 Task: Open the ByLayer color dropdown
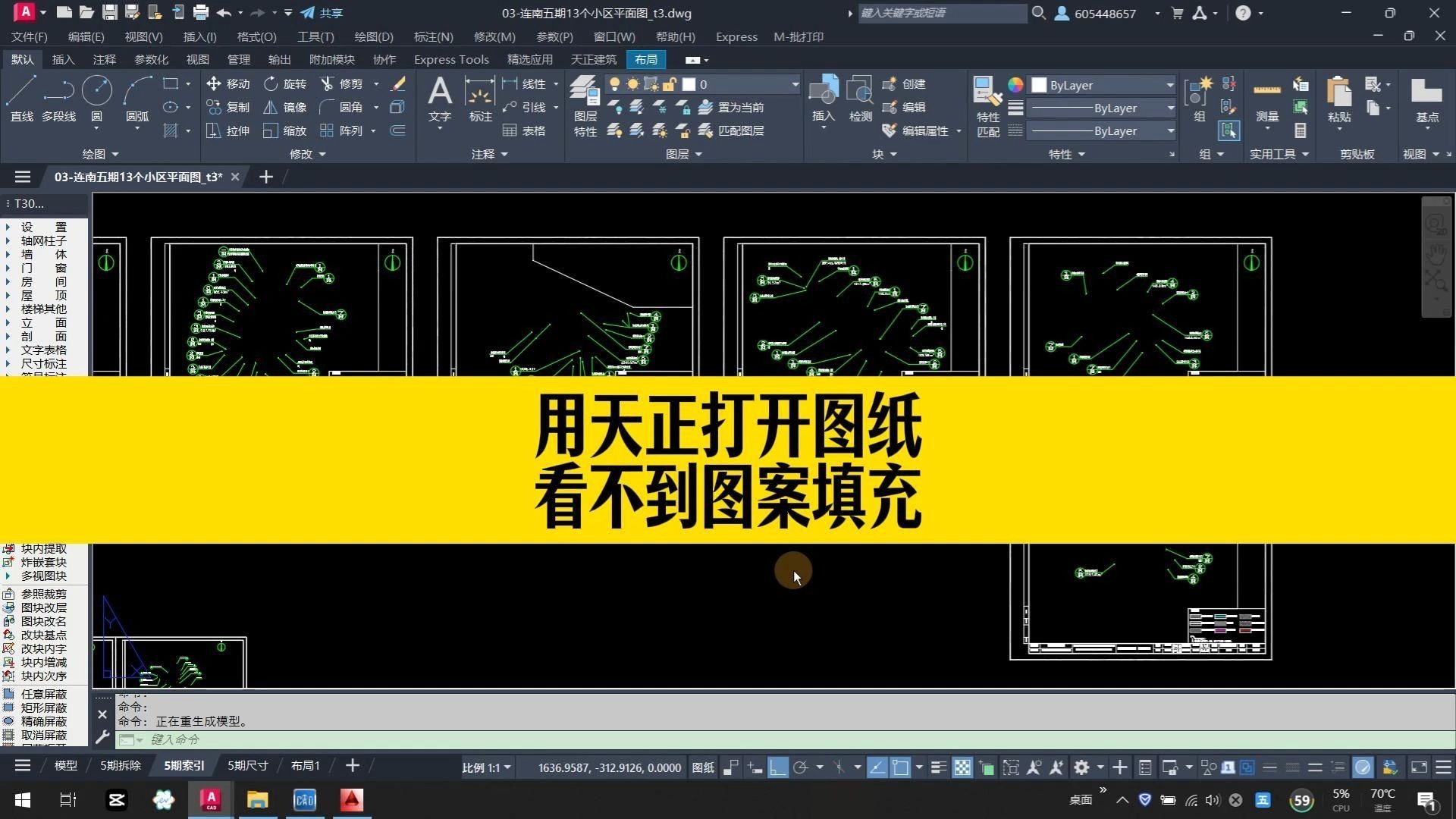click(1169, 85)
